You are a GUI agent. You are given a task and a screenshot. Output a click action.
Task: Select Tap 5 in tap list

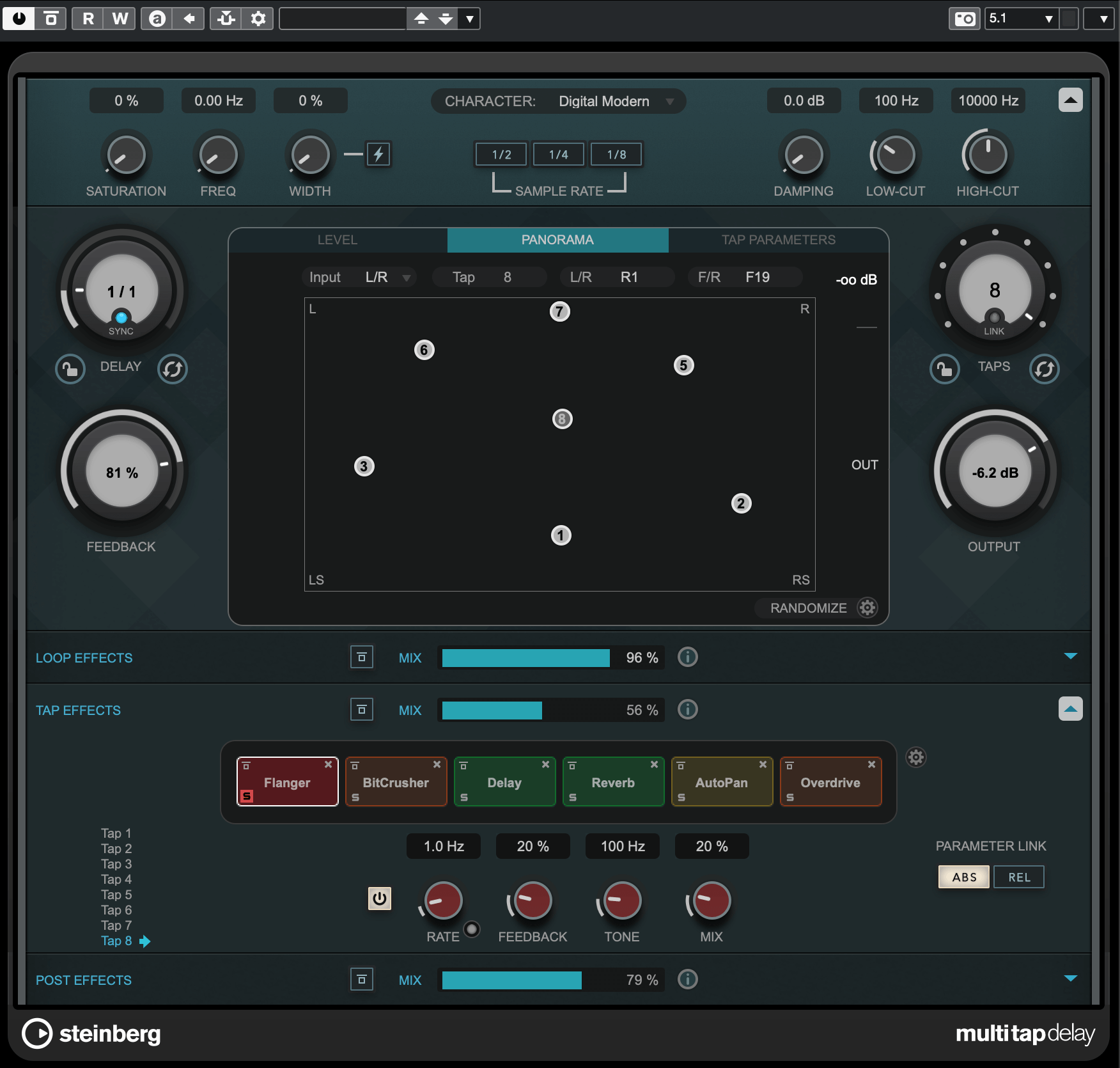point(116,895)
